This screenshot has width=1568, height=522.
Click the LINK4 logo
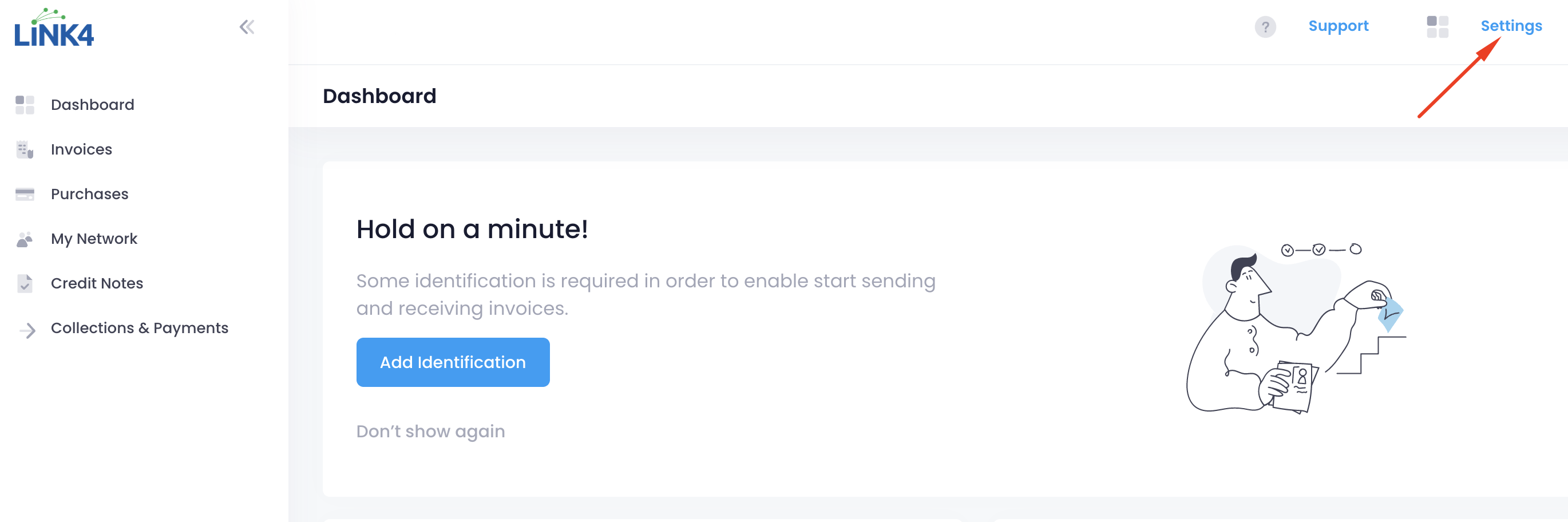coord(54,28)
